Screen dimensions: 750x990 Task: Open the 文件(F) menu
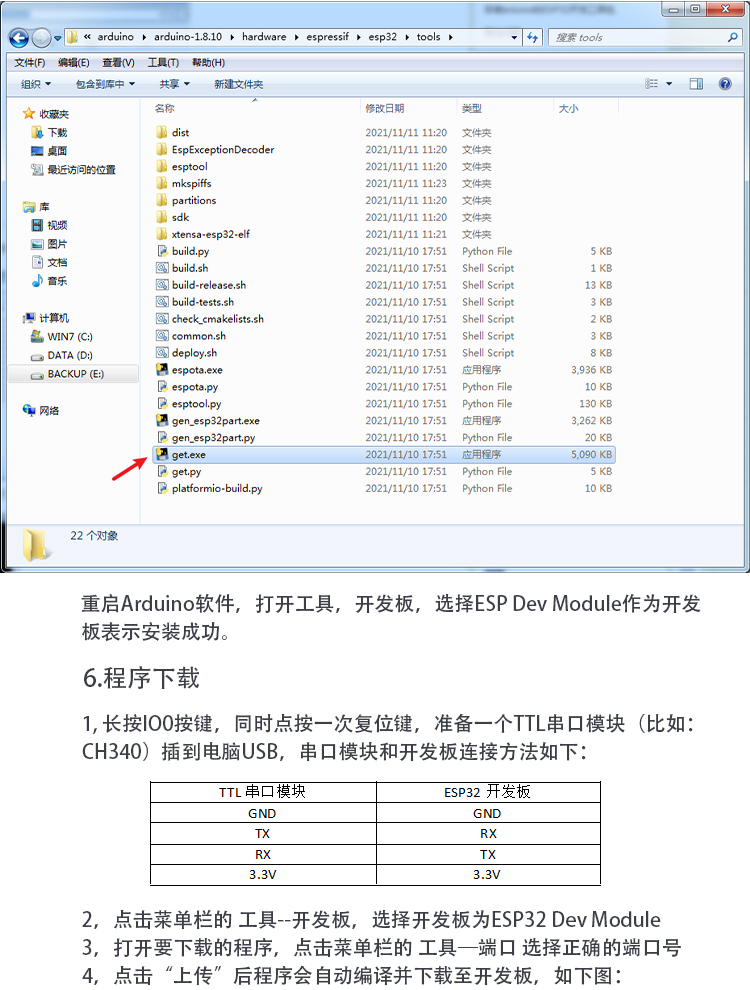[30, 62]
